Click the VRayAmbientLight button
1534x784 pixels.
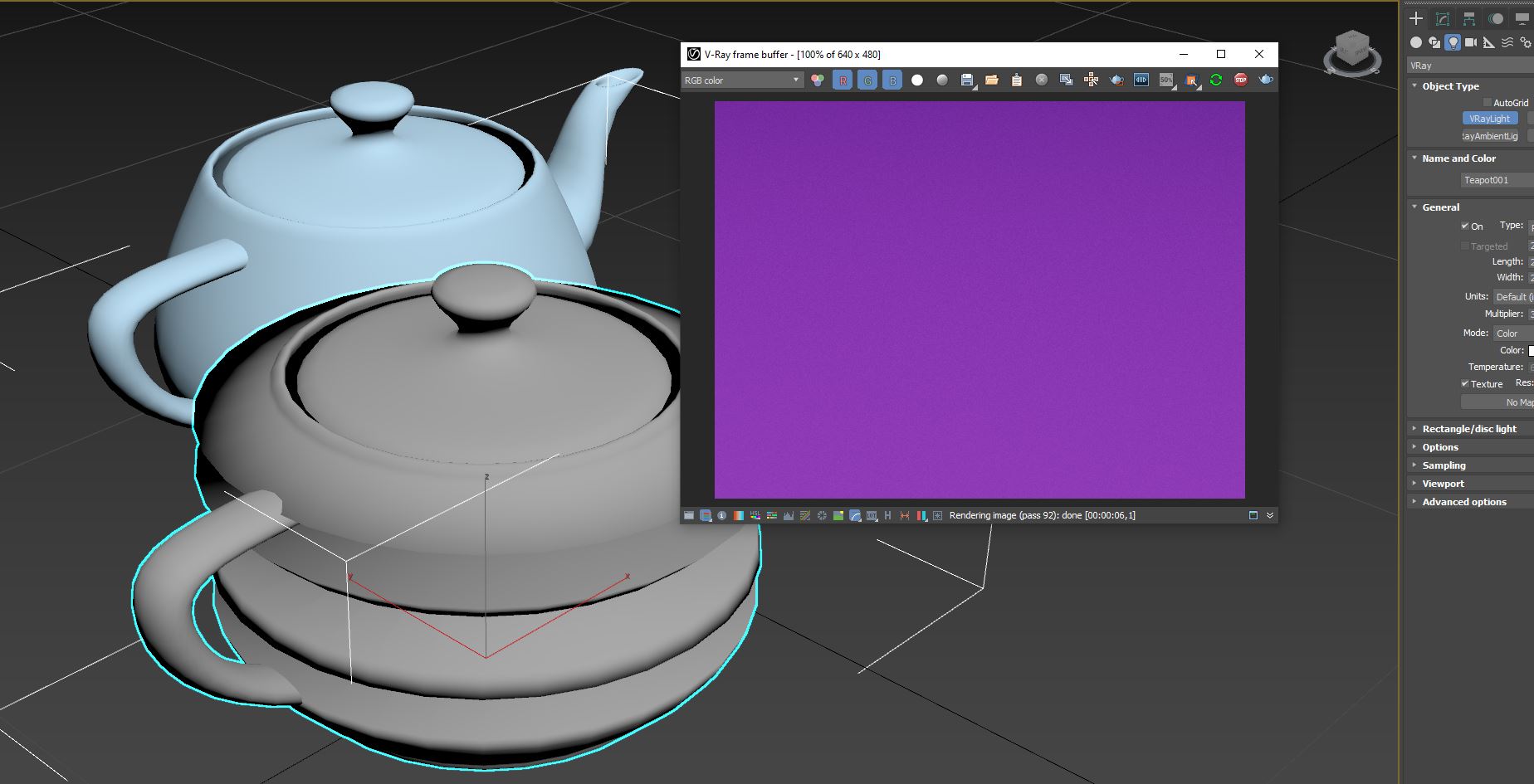click(x=1490, y=136)
